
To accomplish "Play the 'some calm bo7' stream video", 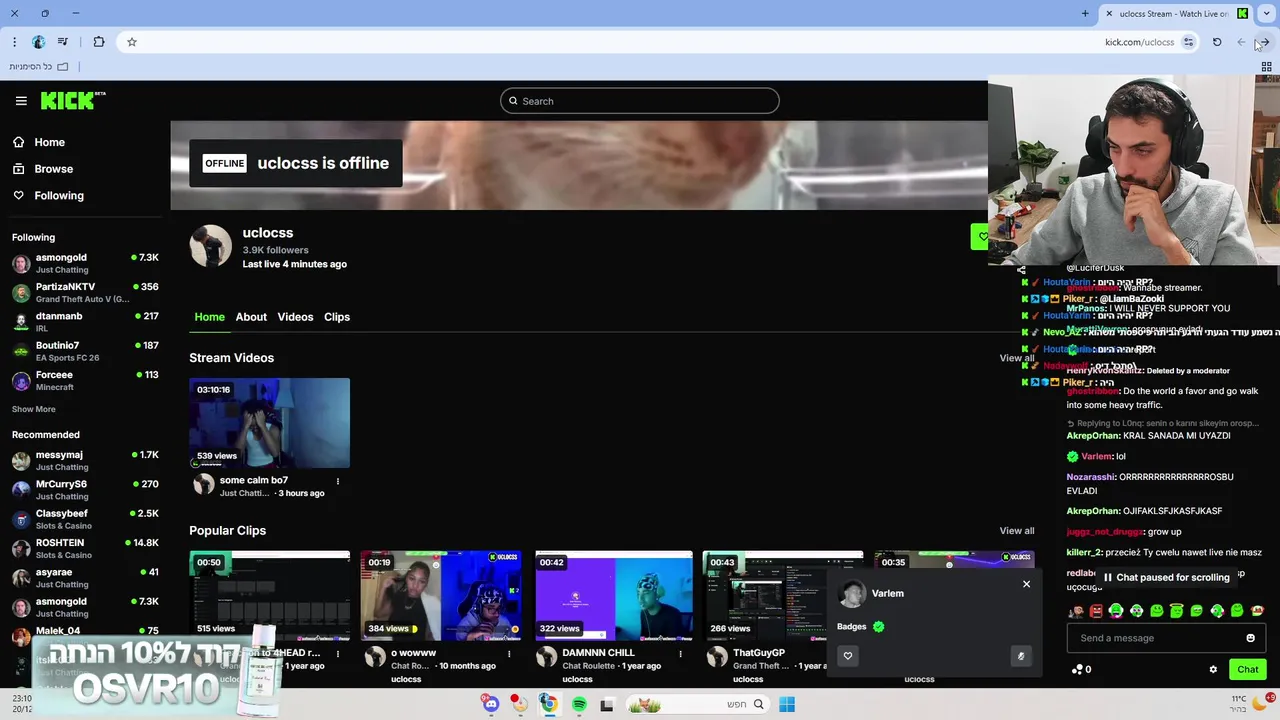I will click(270, 423).
